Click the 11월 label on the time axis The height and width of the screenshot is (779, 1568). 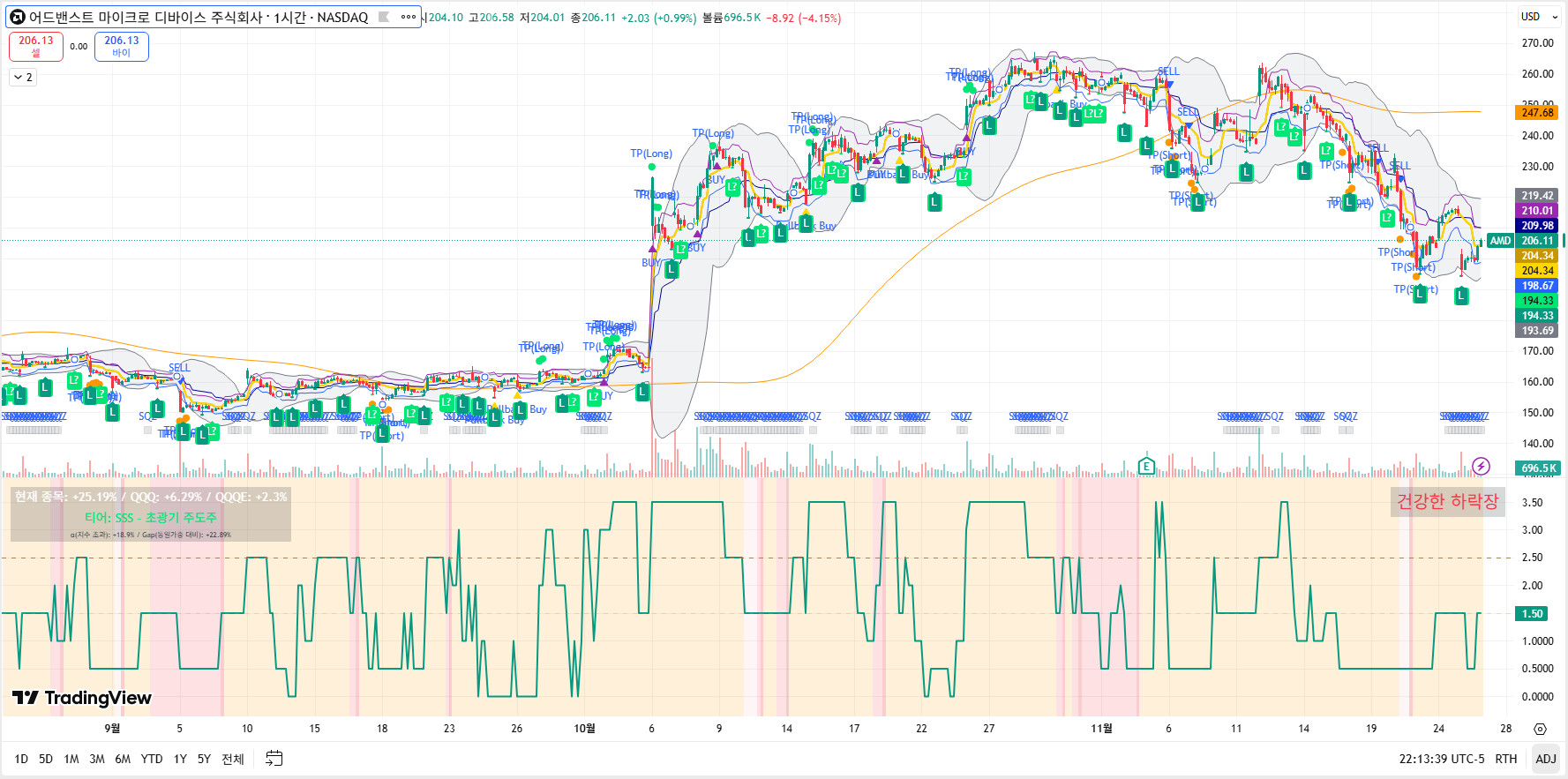tap(1101, 729)
